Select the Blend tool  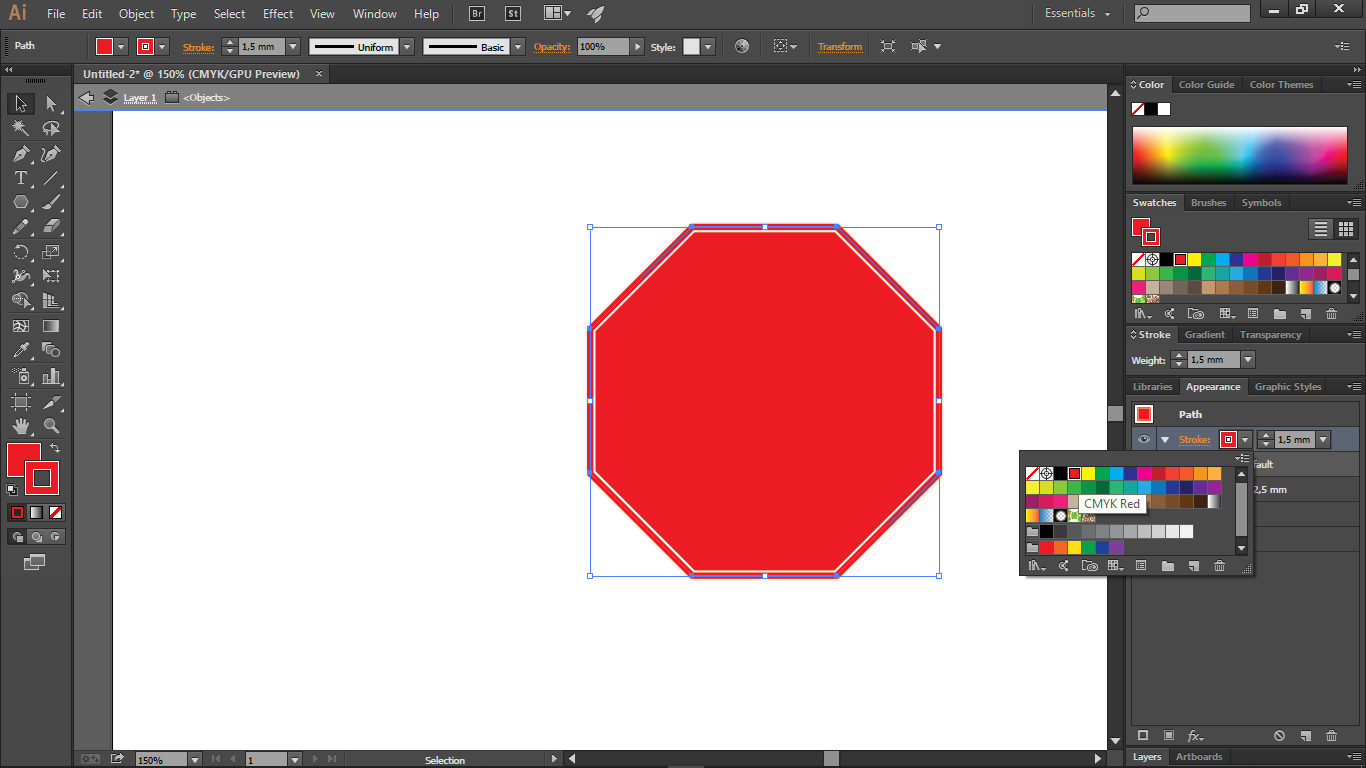pos(51,350)
